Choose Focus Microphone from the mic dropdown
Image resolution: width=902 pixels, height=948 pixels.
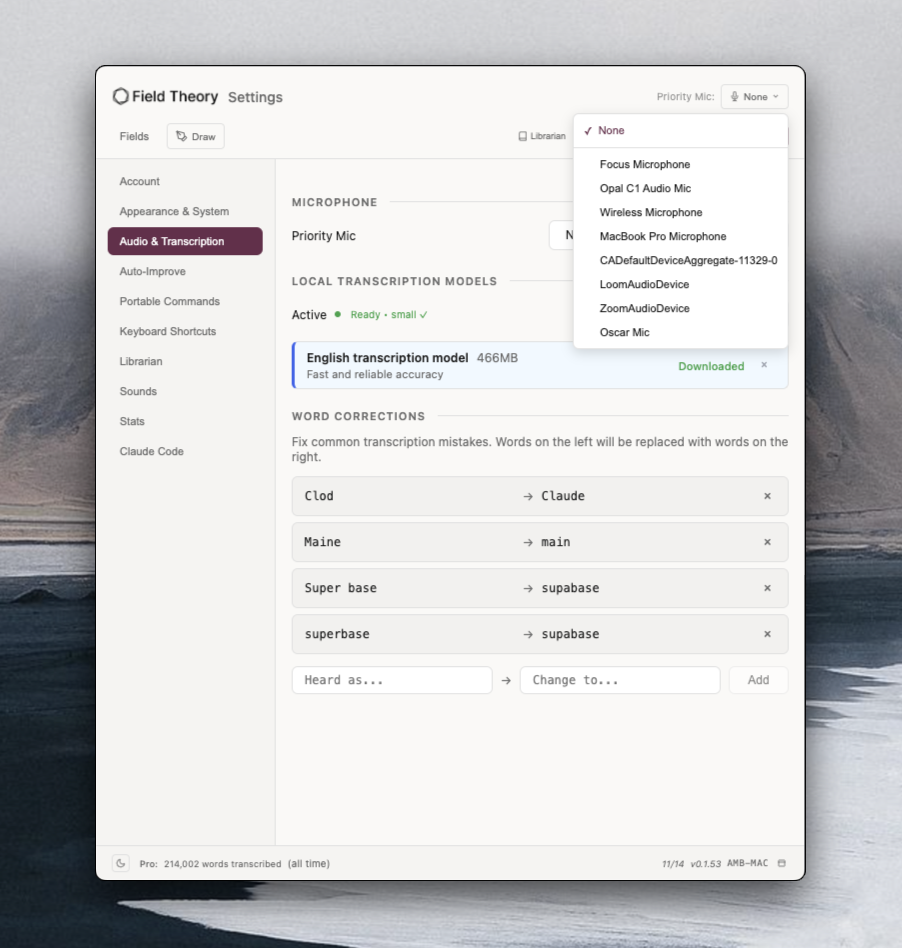pyautogui.click(x=645, y=164)
